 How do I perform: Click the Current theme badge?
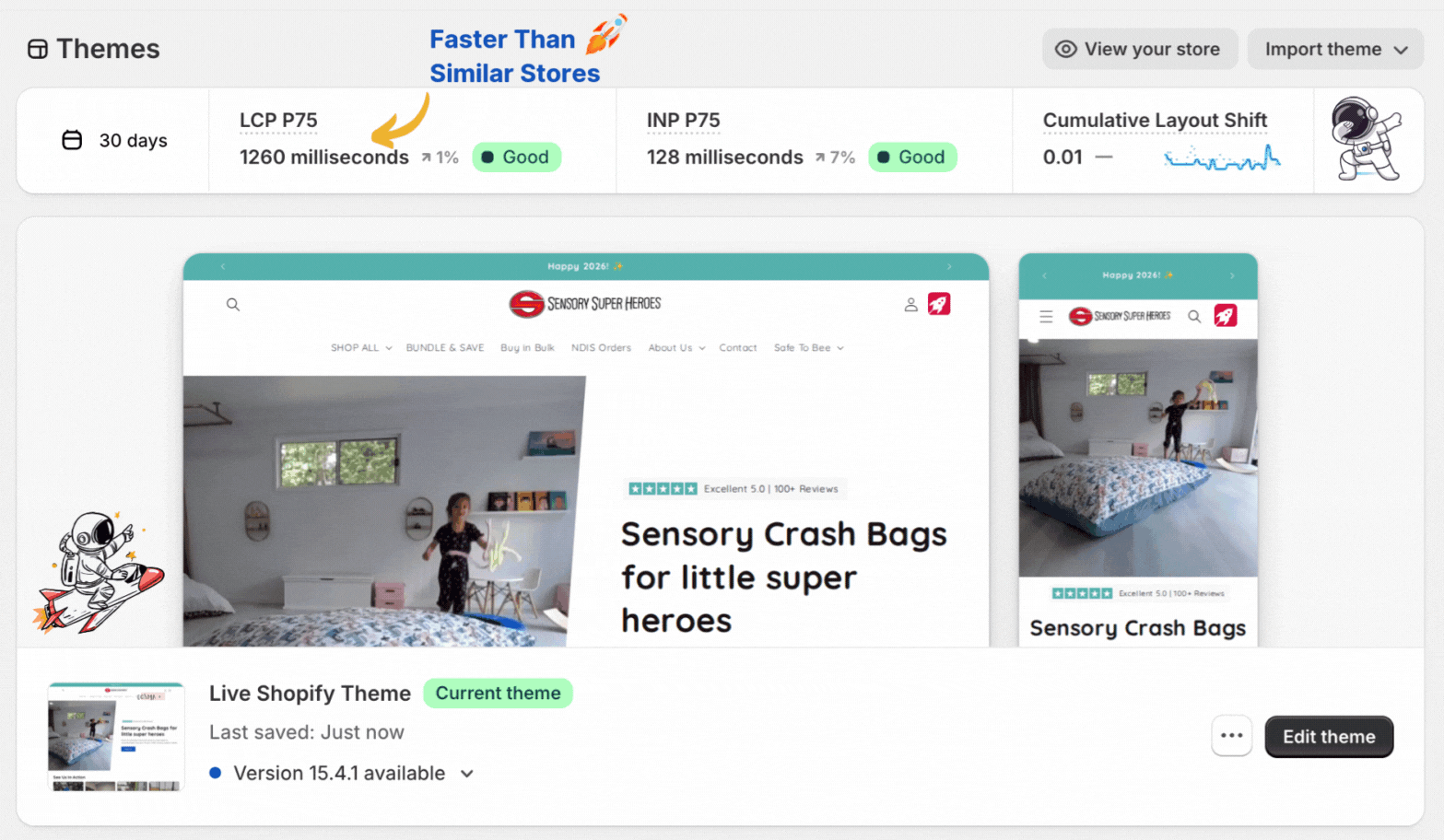point(498,694)
